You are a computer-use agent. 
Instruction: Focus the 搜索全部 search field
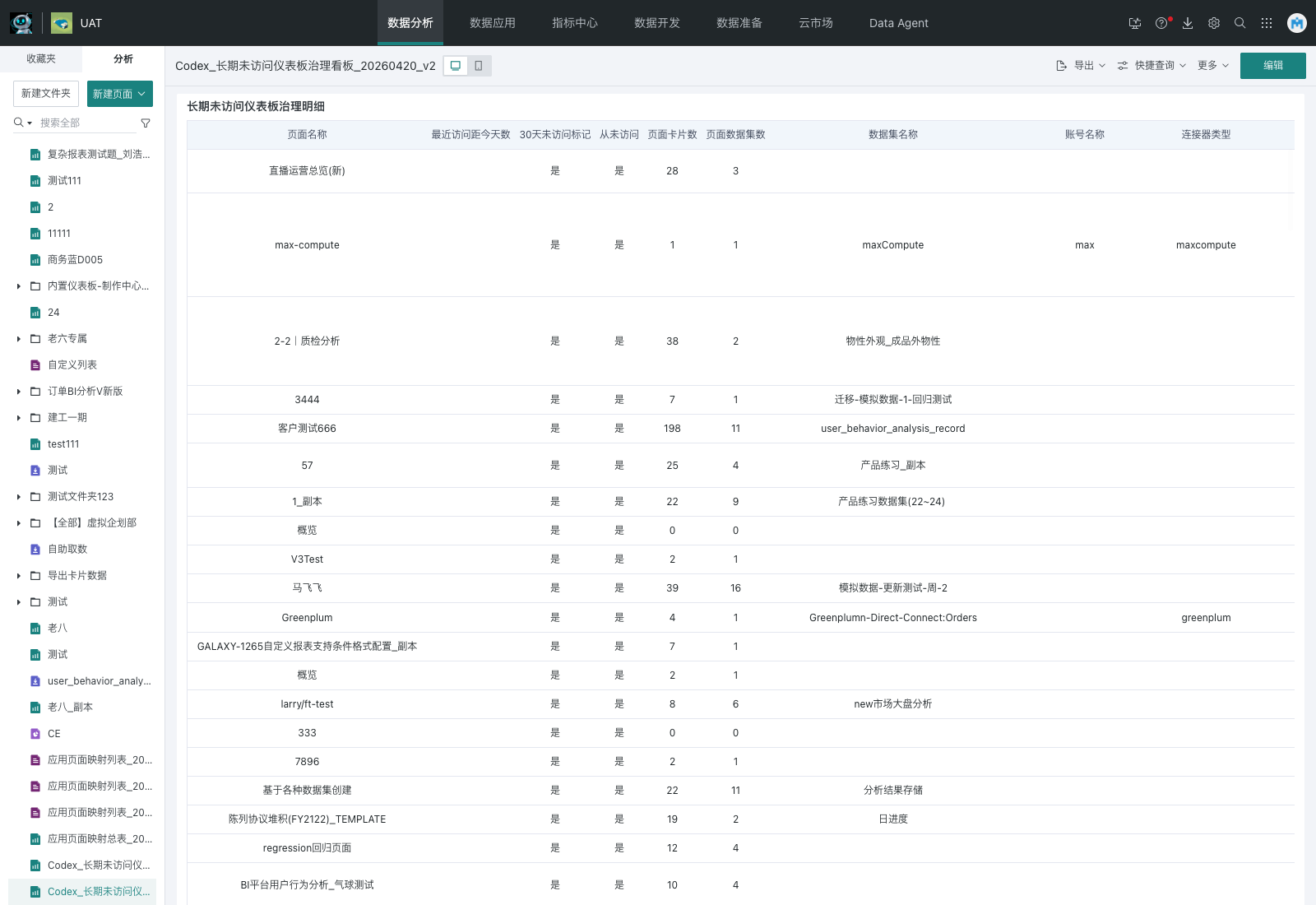pyautogui.click(x=86, y=123)
